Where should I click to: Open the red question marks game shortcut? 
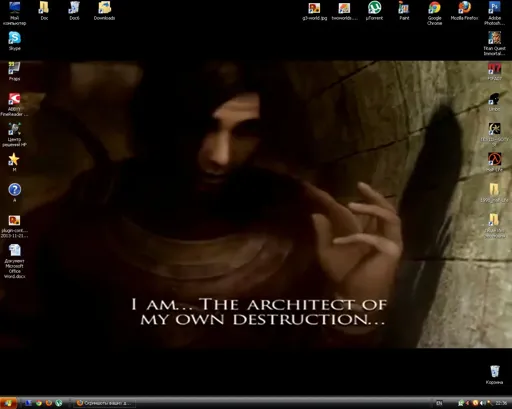494,71
